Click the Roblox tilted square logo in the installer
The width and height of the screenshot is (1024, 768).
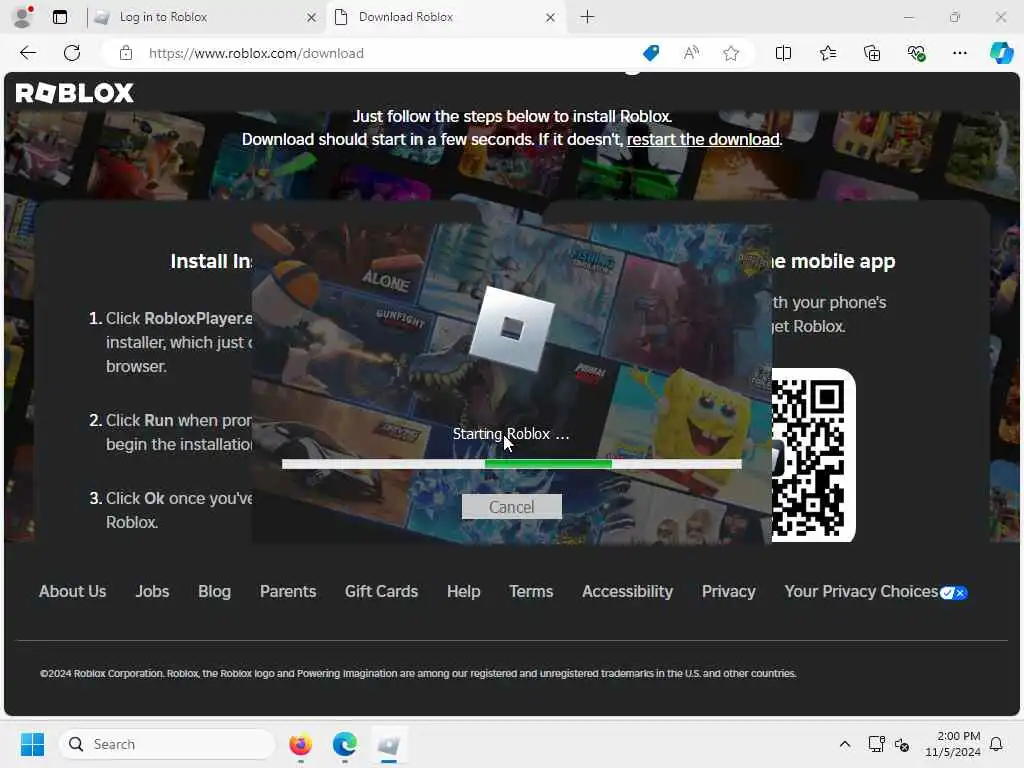[512, 328]
